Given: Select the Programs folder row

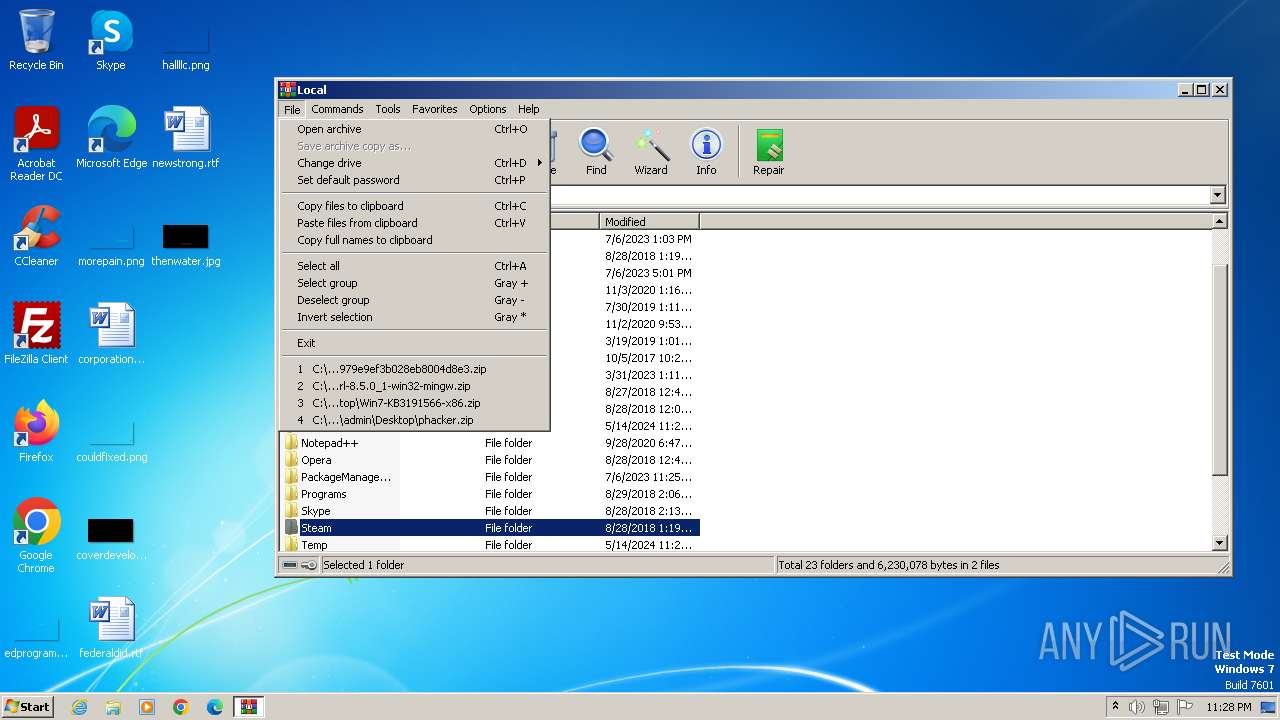Looking at the screenshot, I should tap(490, 494).
